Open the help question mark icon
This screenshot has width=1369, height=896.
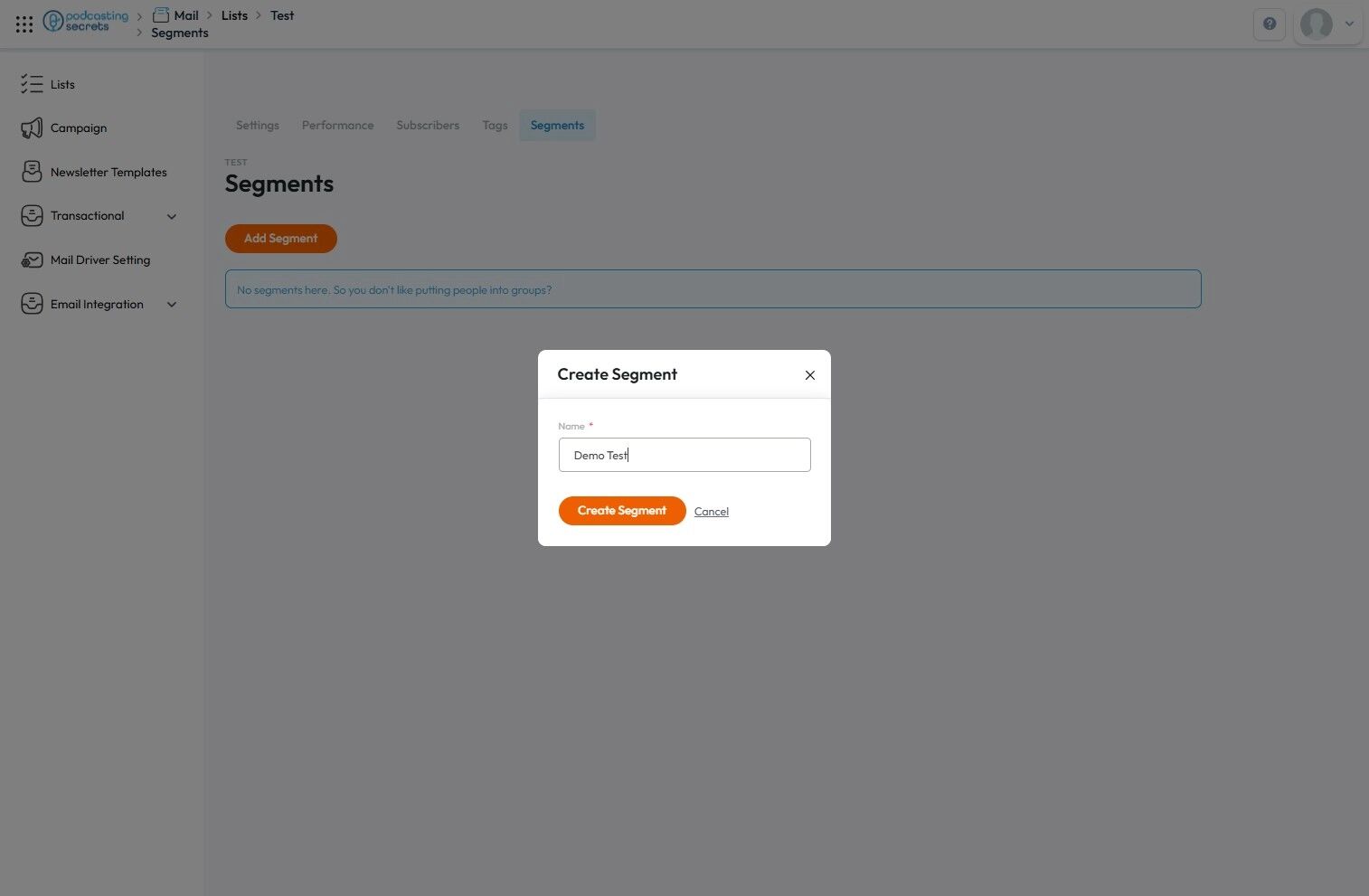pos(1270,24)
